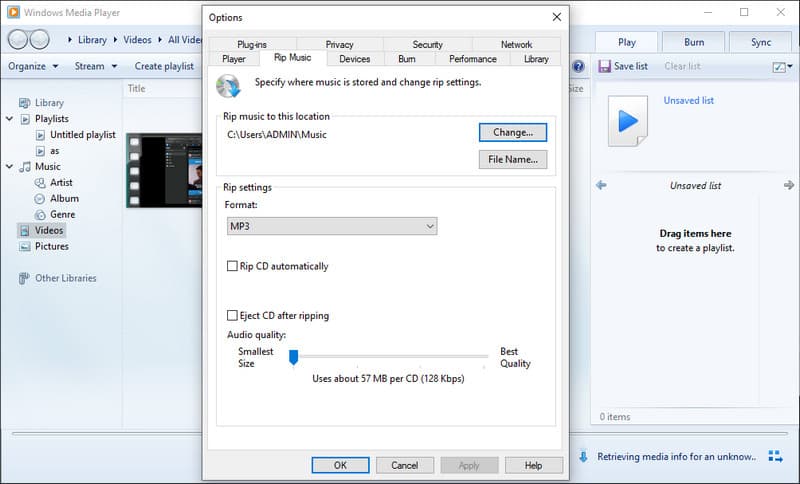Image resolution: width=800 pixels, height=484 pixels.
Task: Go to next list using right arrow
Action: point(789,185)
